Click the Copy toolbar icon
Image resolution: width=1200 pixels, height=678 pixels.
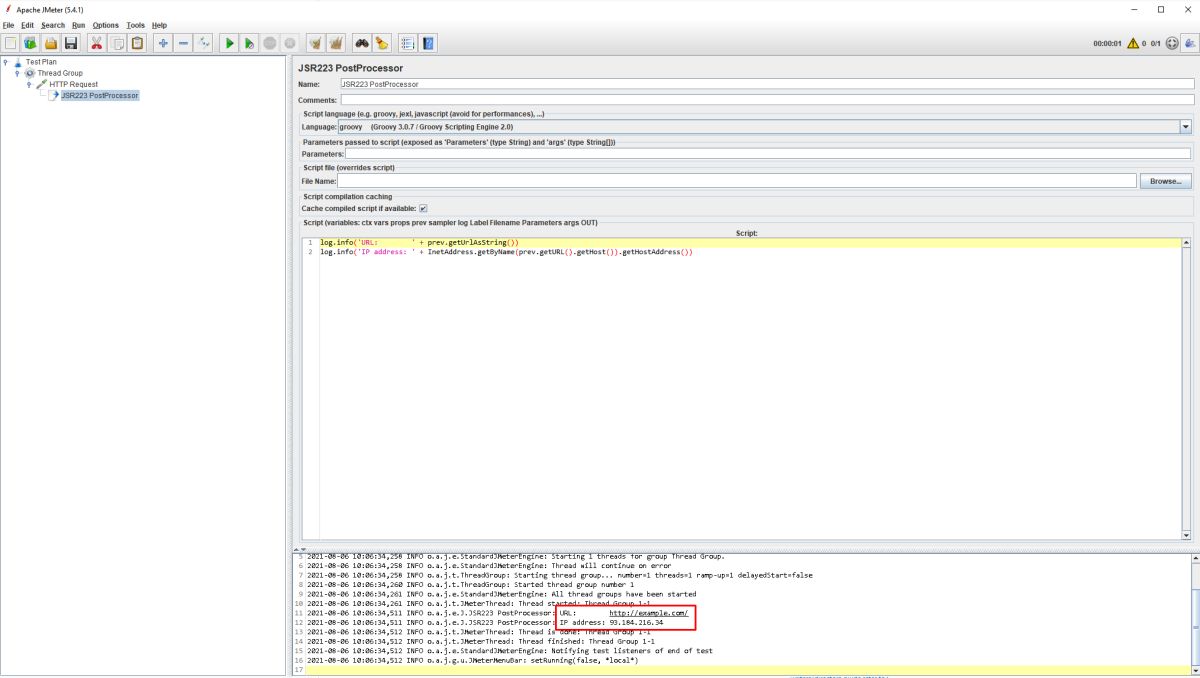coord(118,43)
